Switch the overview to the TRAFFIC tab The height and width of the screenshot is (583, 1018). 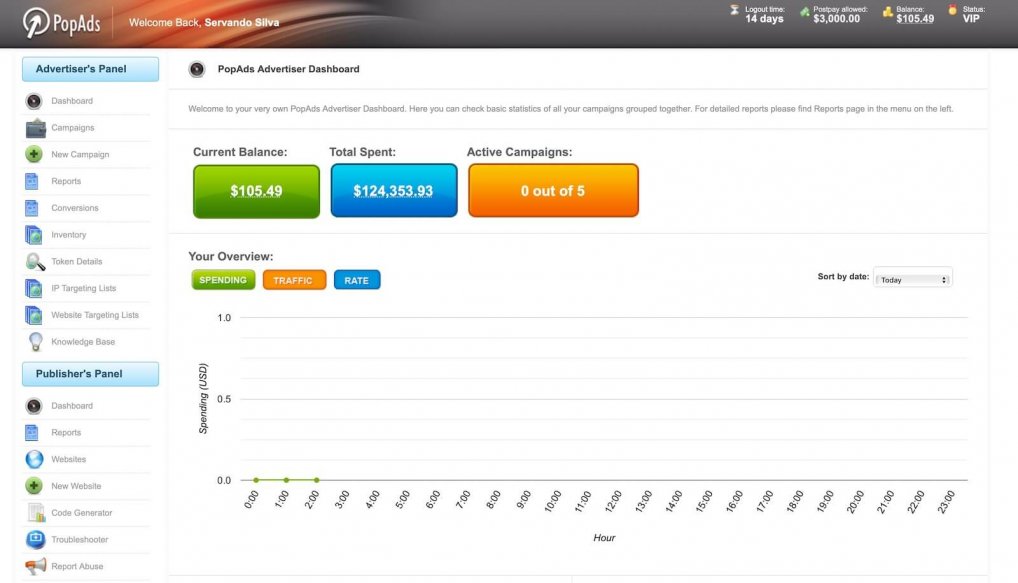294,280
